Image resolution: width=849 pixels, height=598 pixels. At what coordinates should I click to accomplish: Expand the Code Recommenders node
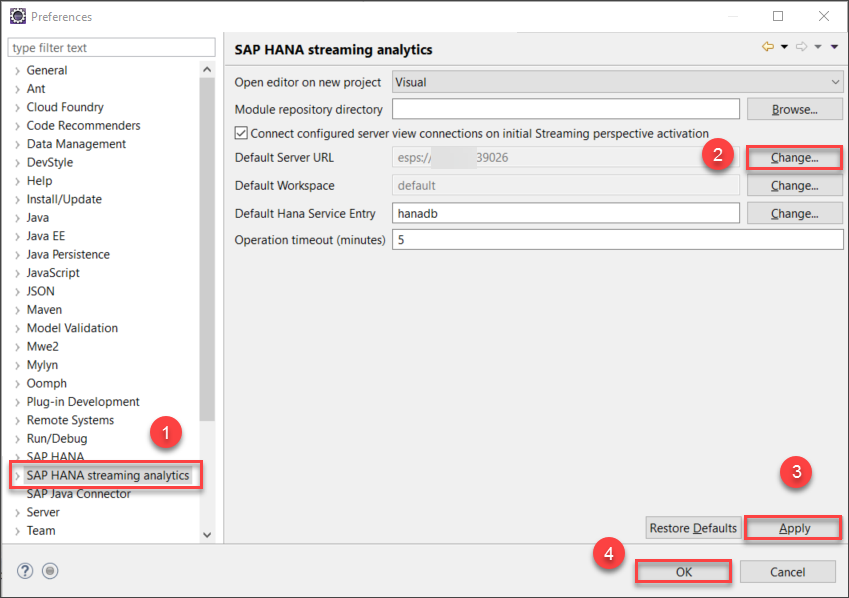coord(17,126)
